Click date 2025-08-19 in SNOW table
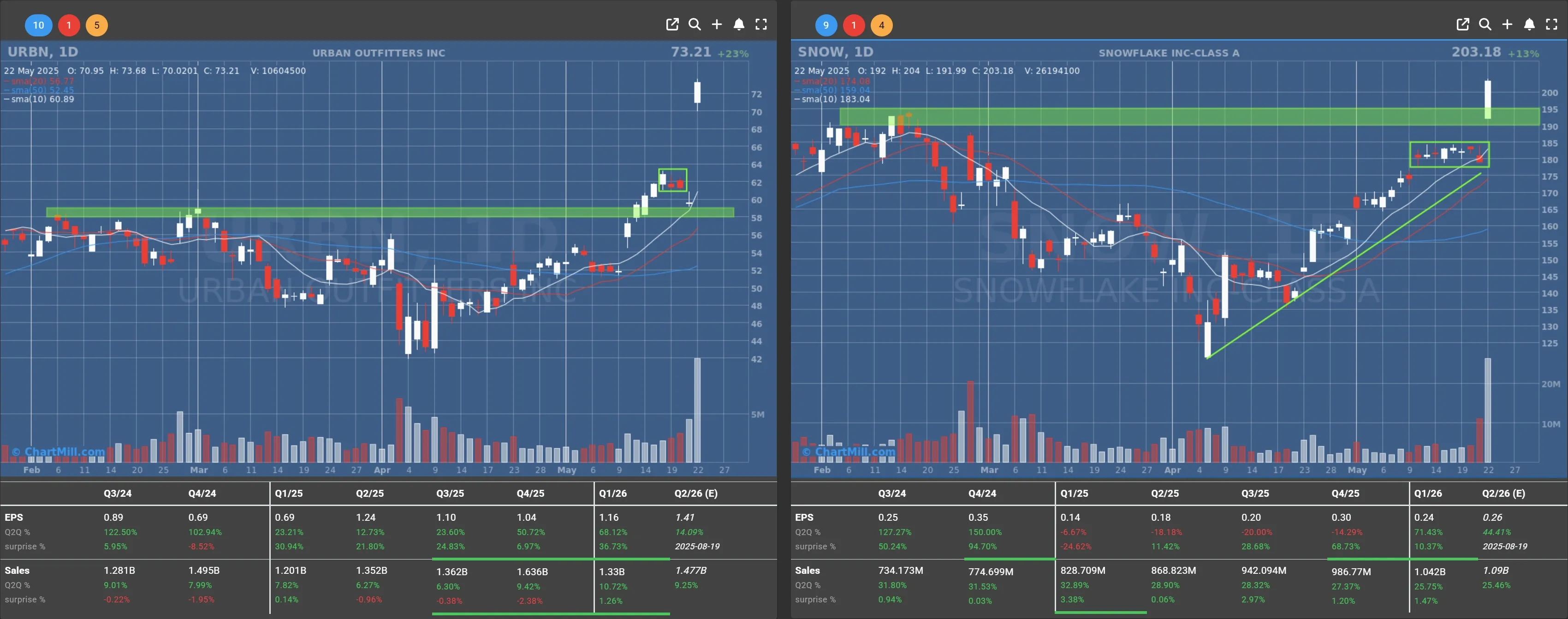 1505,547
